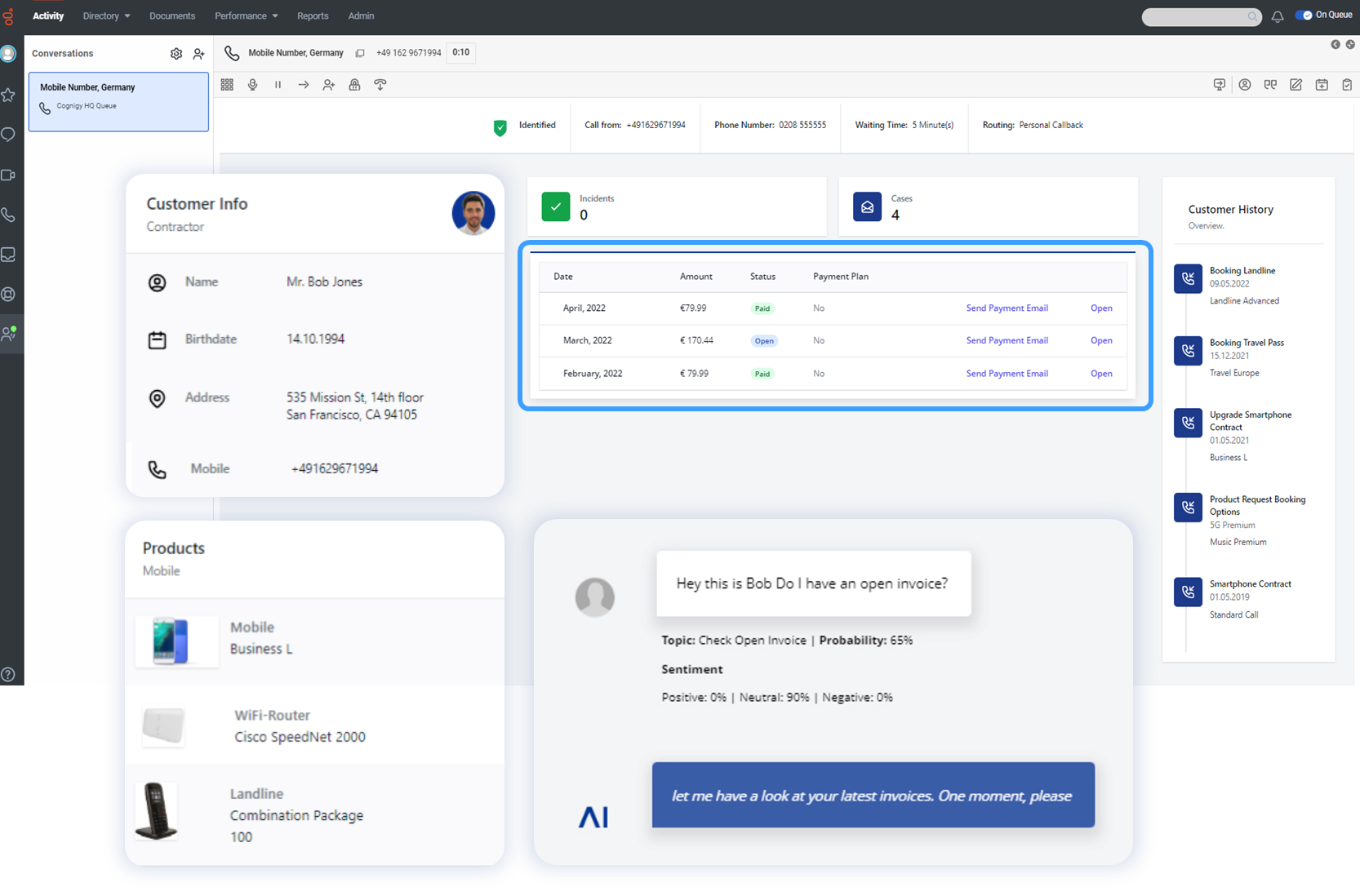Toggle screen share from the right toolbar
This screenshot has height=896, width=1360.
[x=1219, y=84]
